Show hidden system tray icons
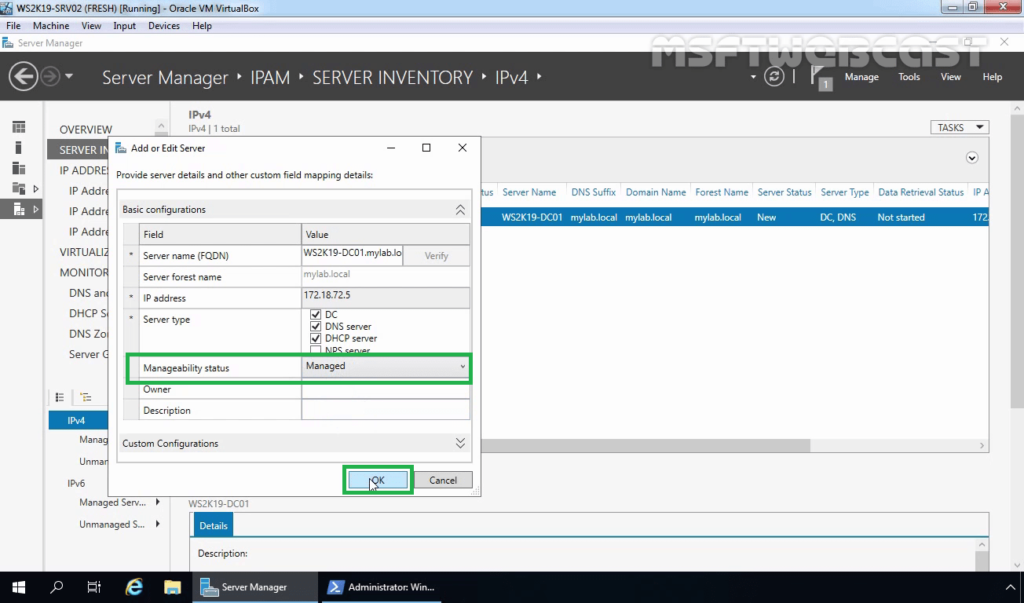 (1010, 587)
